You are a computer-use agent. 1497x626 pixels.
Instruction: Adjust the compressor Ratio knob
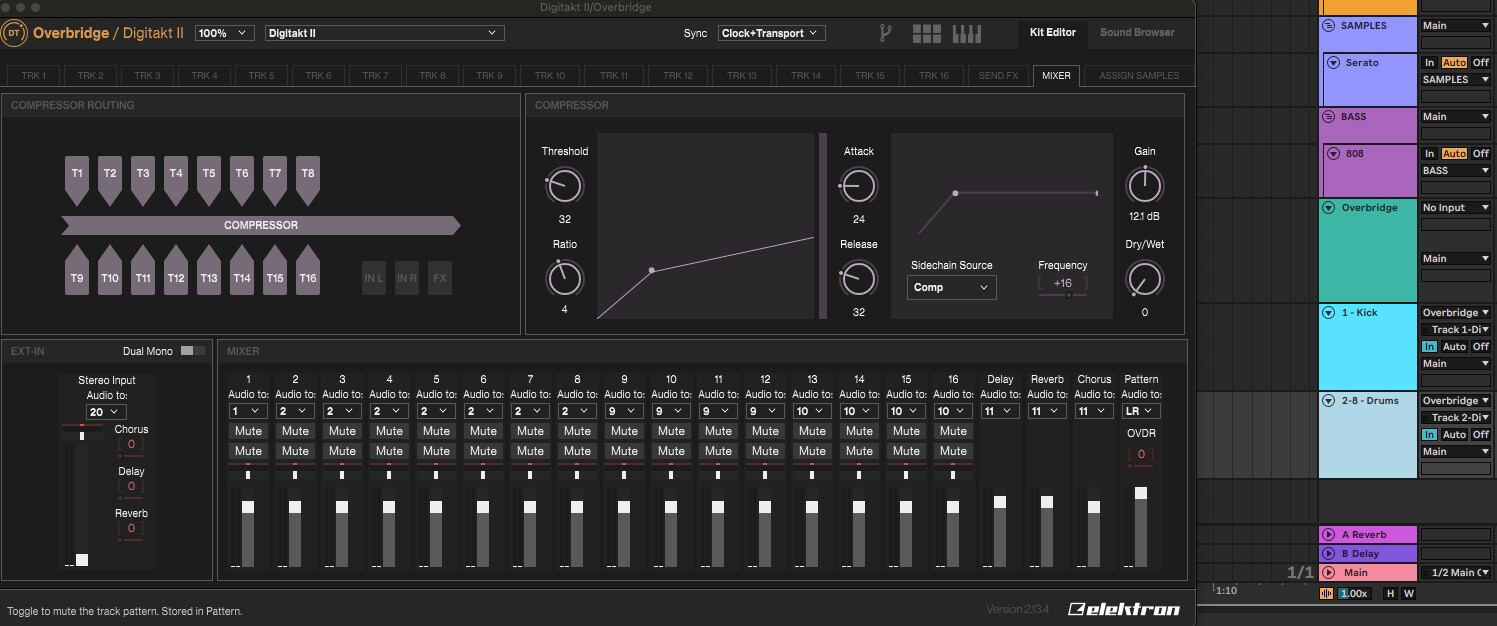(x=564, y=278)
